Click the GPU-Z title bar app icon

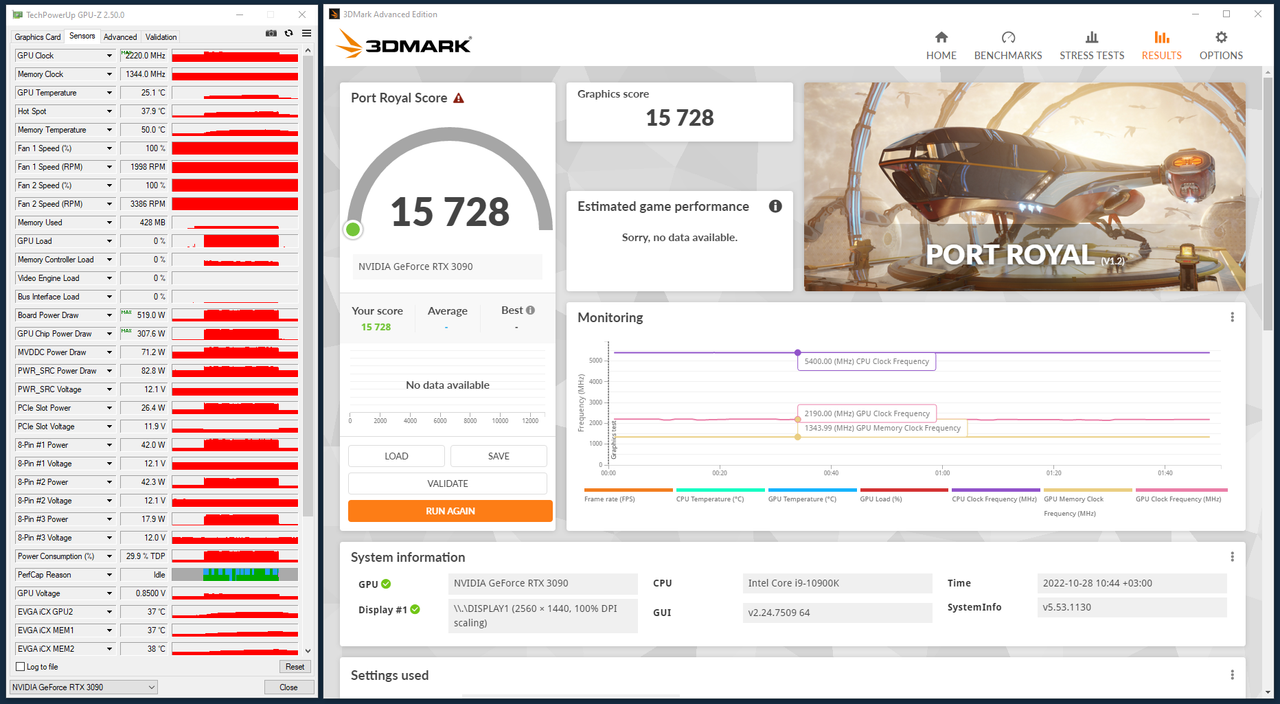coord(15,15)
